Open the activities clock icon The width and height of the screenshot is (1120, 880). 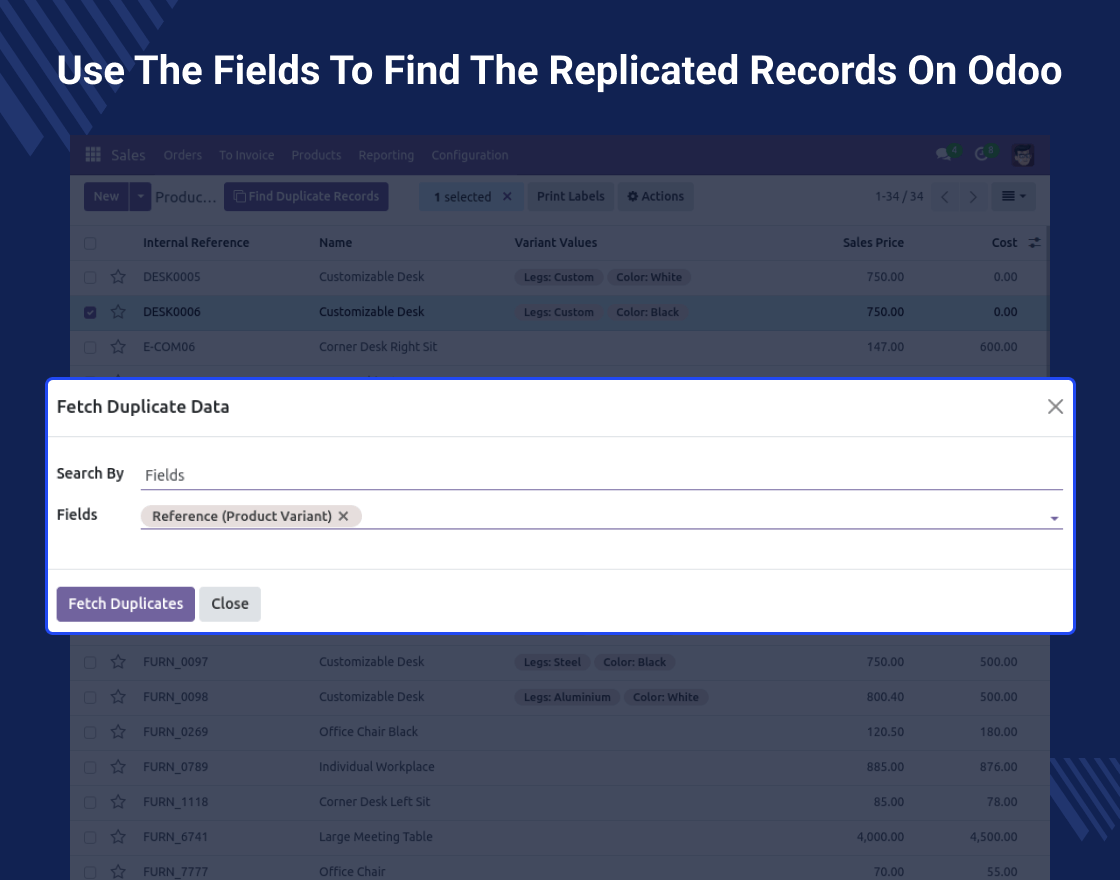(981, 154)
